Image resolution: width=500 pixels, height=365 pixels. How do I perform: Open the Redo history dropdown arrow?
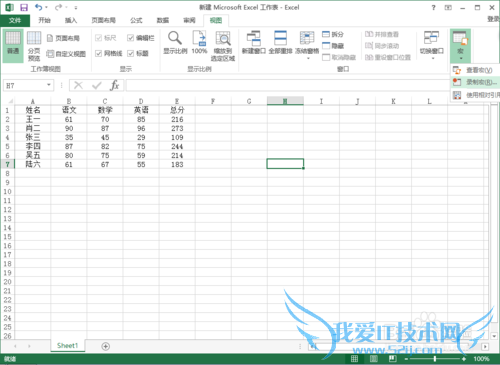point(66,7)
